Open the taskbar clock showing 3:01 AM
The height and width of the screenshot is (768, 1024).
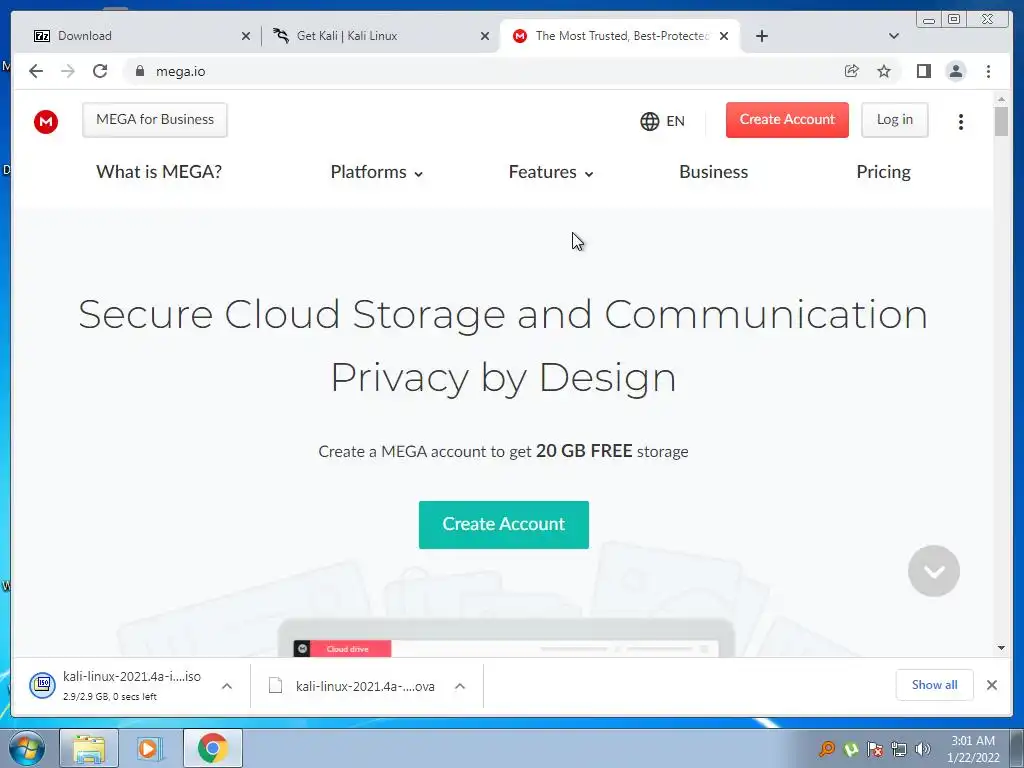pos(973,749)
